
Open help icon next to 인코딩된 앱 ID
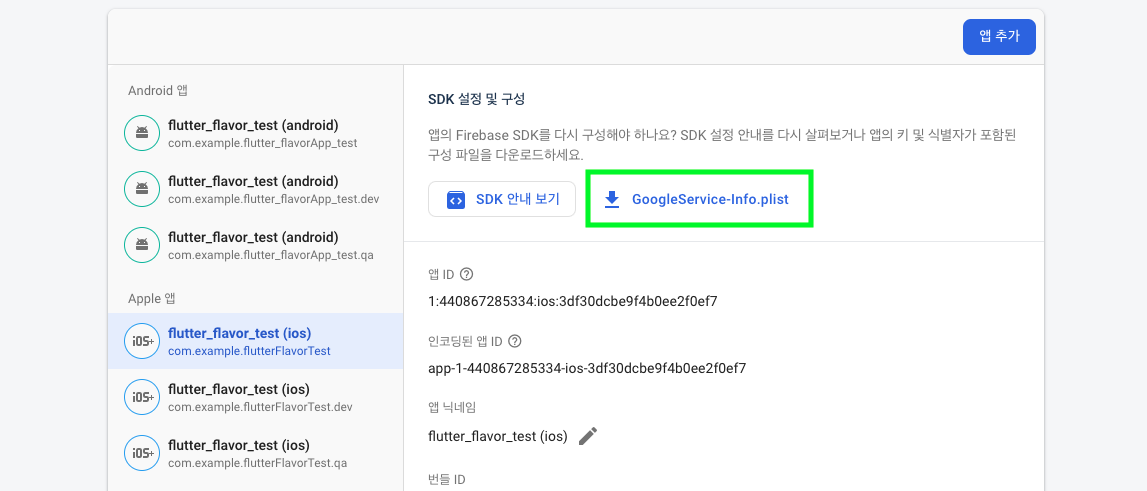pyautogui.click(x=515, y=341)
